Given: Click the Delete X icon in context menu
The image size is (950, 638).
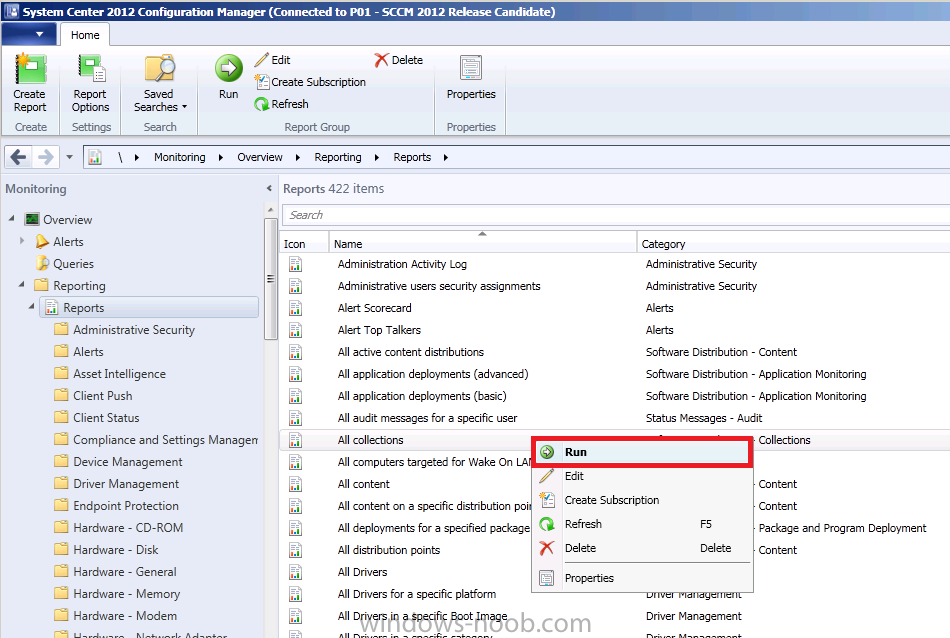Looking at the screenshot, I should 546,548.
